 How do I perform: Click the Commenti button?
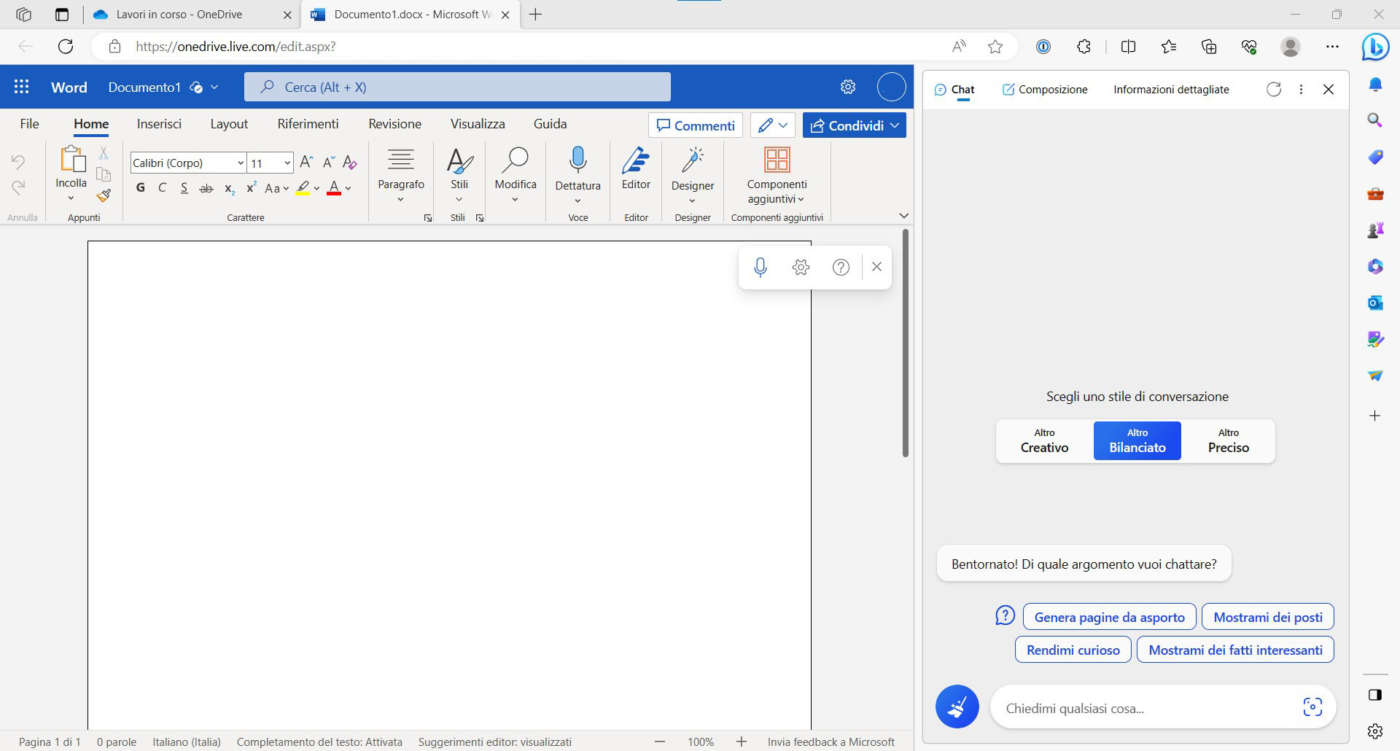coord(695,125)
